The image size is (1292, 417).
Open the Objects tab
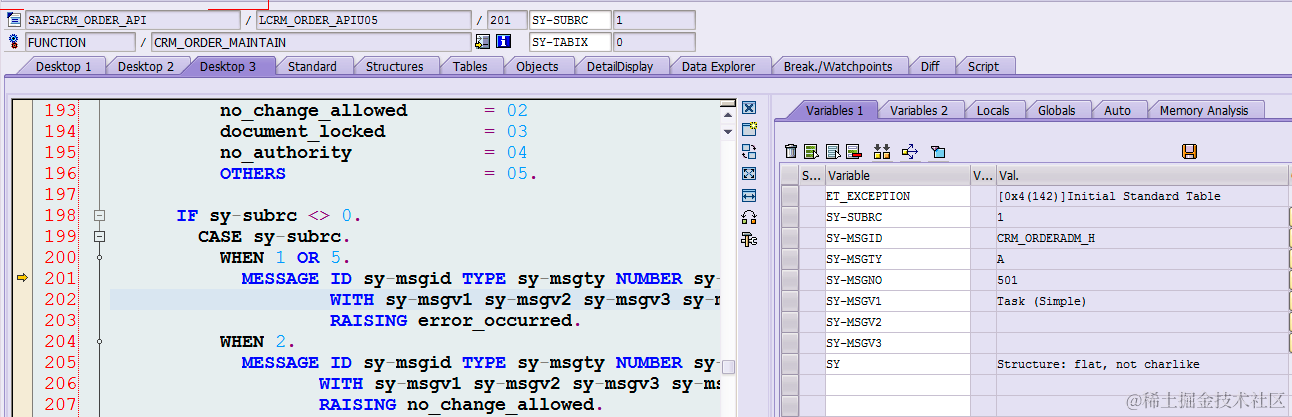(x=537, y=66)
